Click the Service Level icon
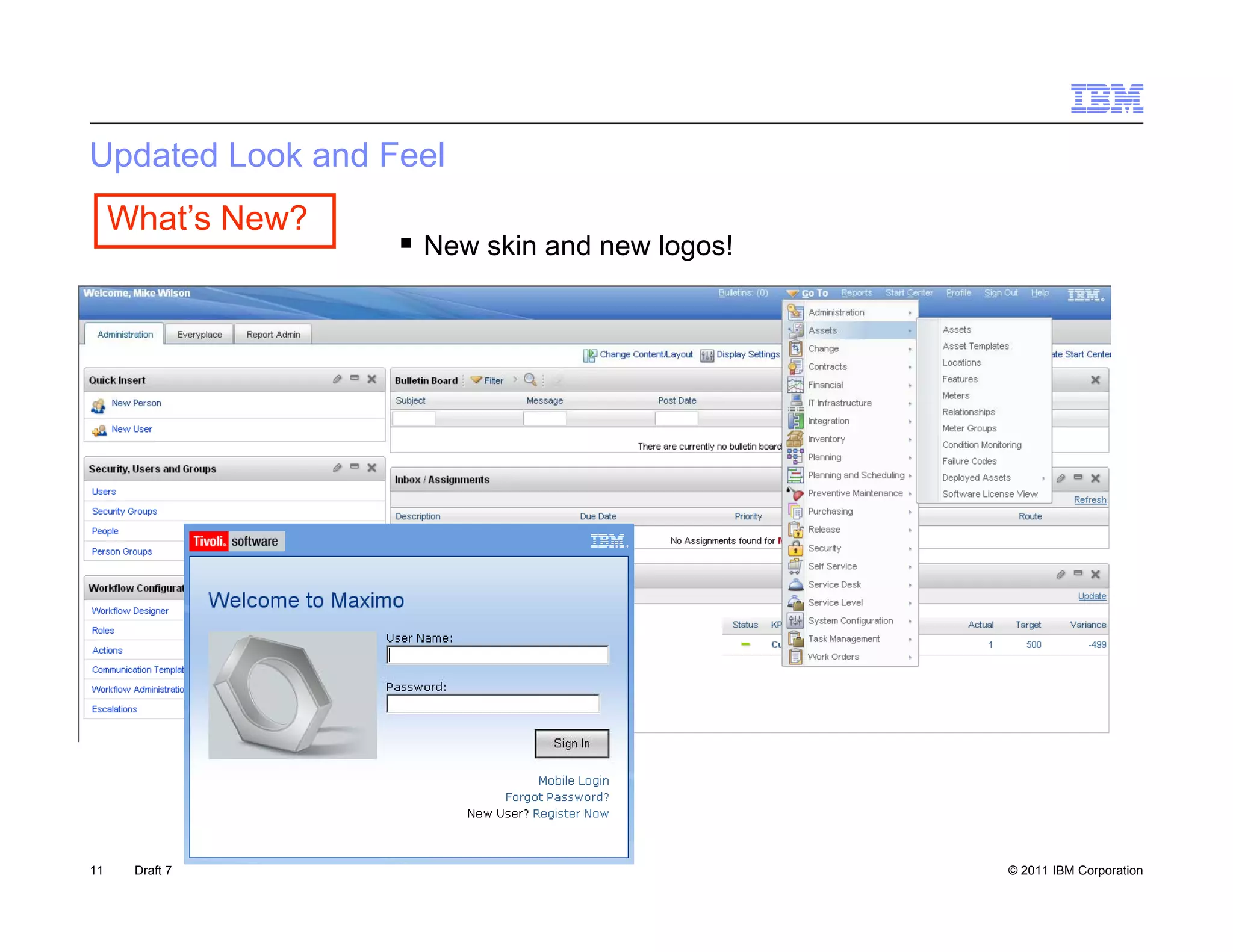 [795, 602]
